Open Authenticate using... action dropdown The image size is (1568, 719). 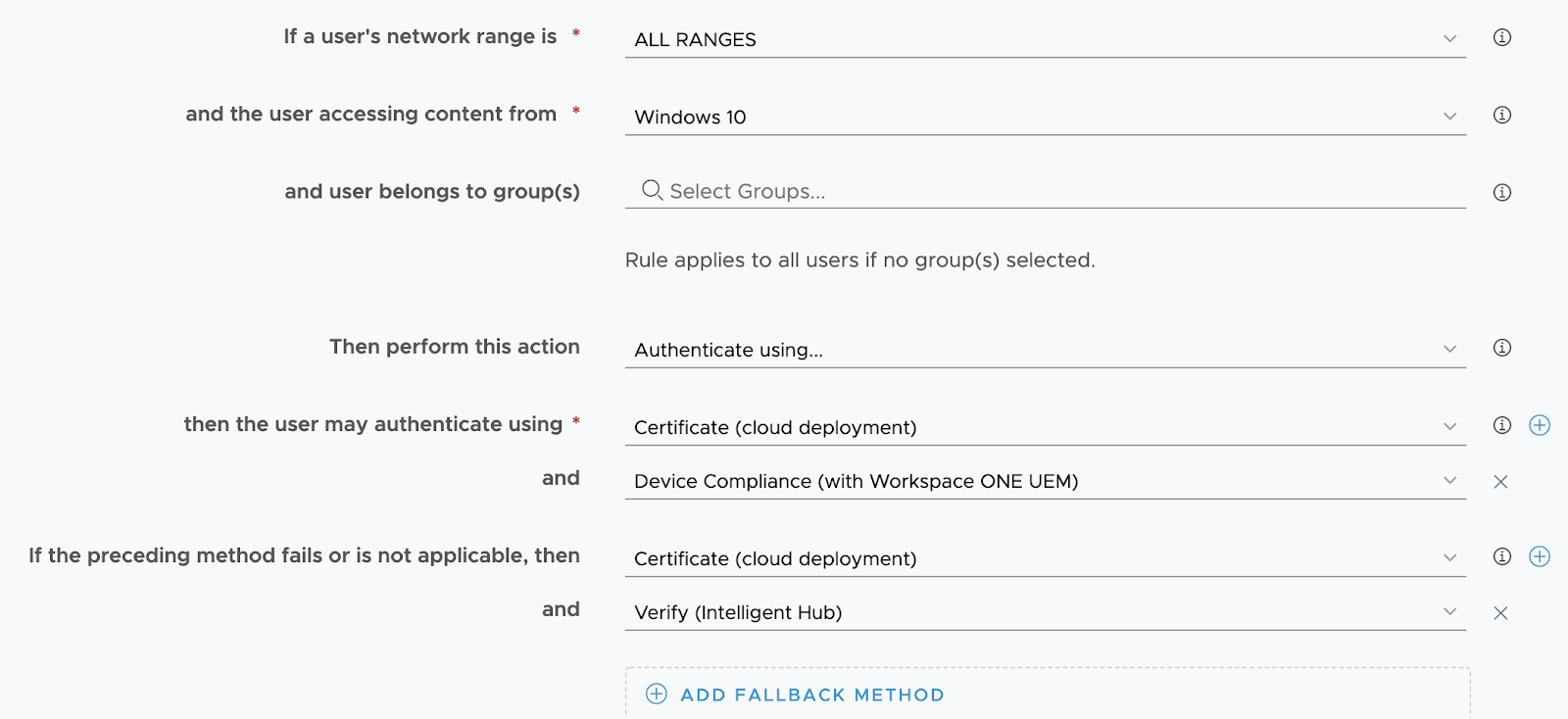[1046, 350]
